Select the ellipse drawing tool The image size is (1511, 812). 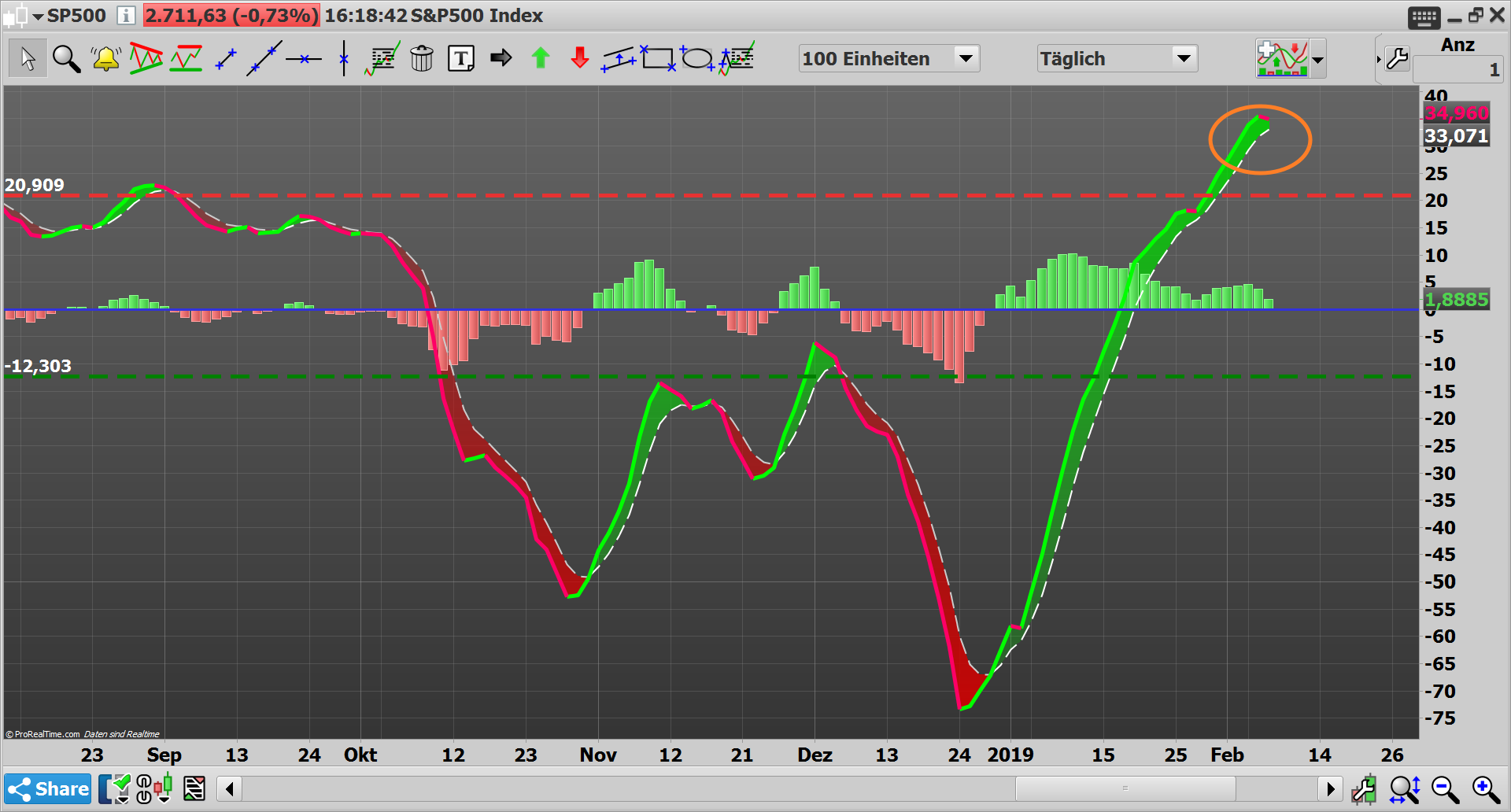pyautogui.click(x=698, y=57)
